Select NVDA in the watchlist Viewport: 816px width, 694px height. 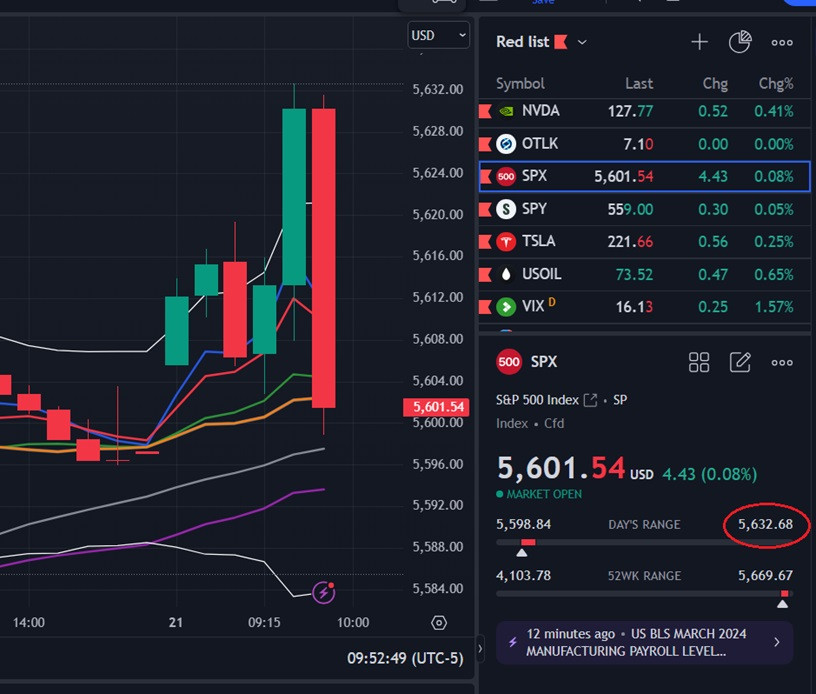pyautogui.click(x=645, y=111)
